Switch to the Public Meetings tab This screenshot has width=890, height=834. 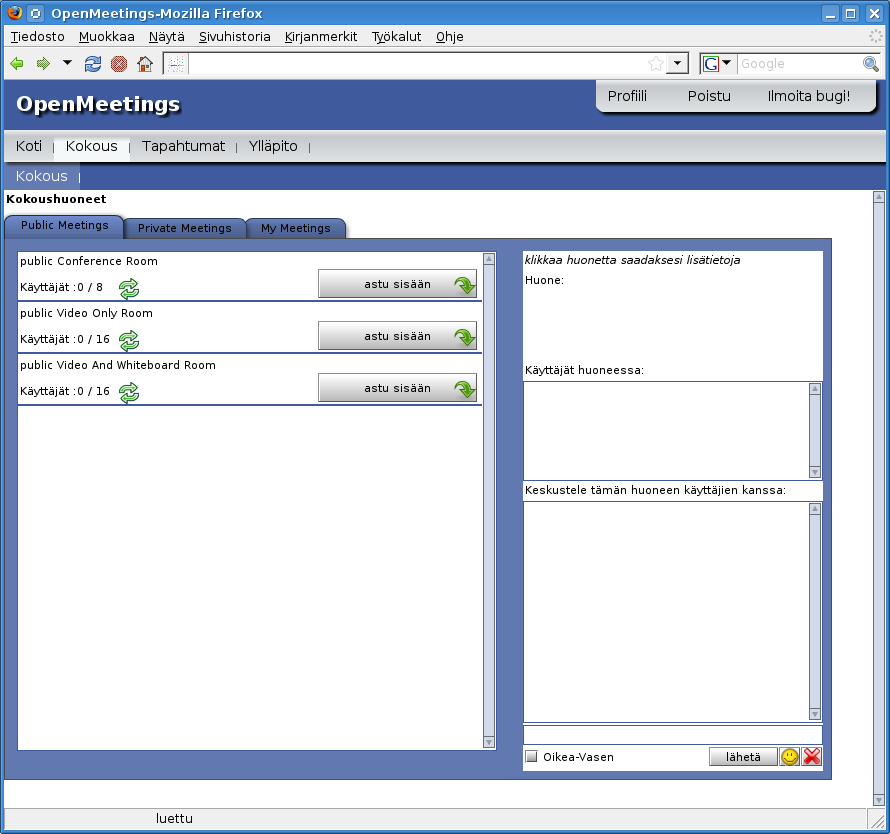64,225
